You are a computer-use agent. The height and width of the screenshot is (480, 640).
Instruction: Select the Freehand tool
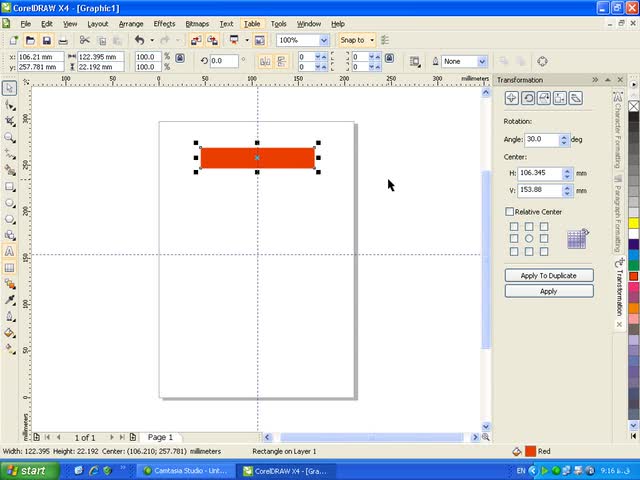click(9, 154)
